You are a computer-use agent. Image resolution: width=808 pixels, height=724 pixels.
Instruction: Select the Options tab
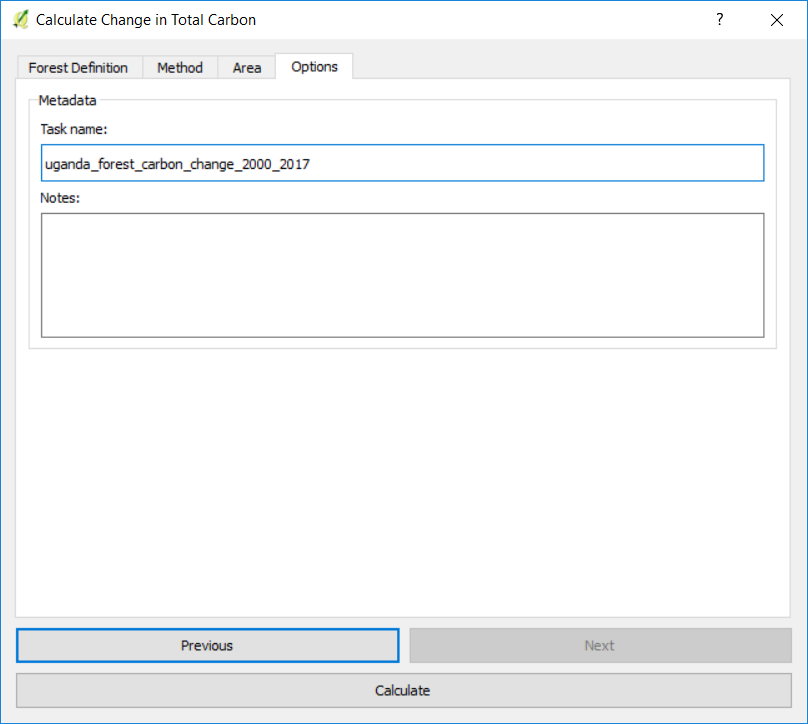[314, 67]
